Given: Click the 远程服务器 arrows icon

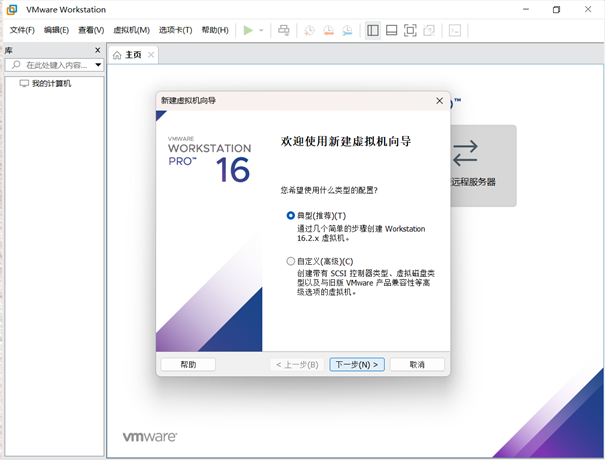Looking at the screenshot, I should (465, 153).
